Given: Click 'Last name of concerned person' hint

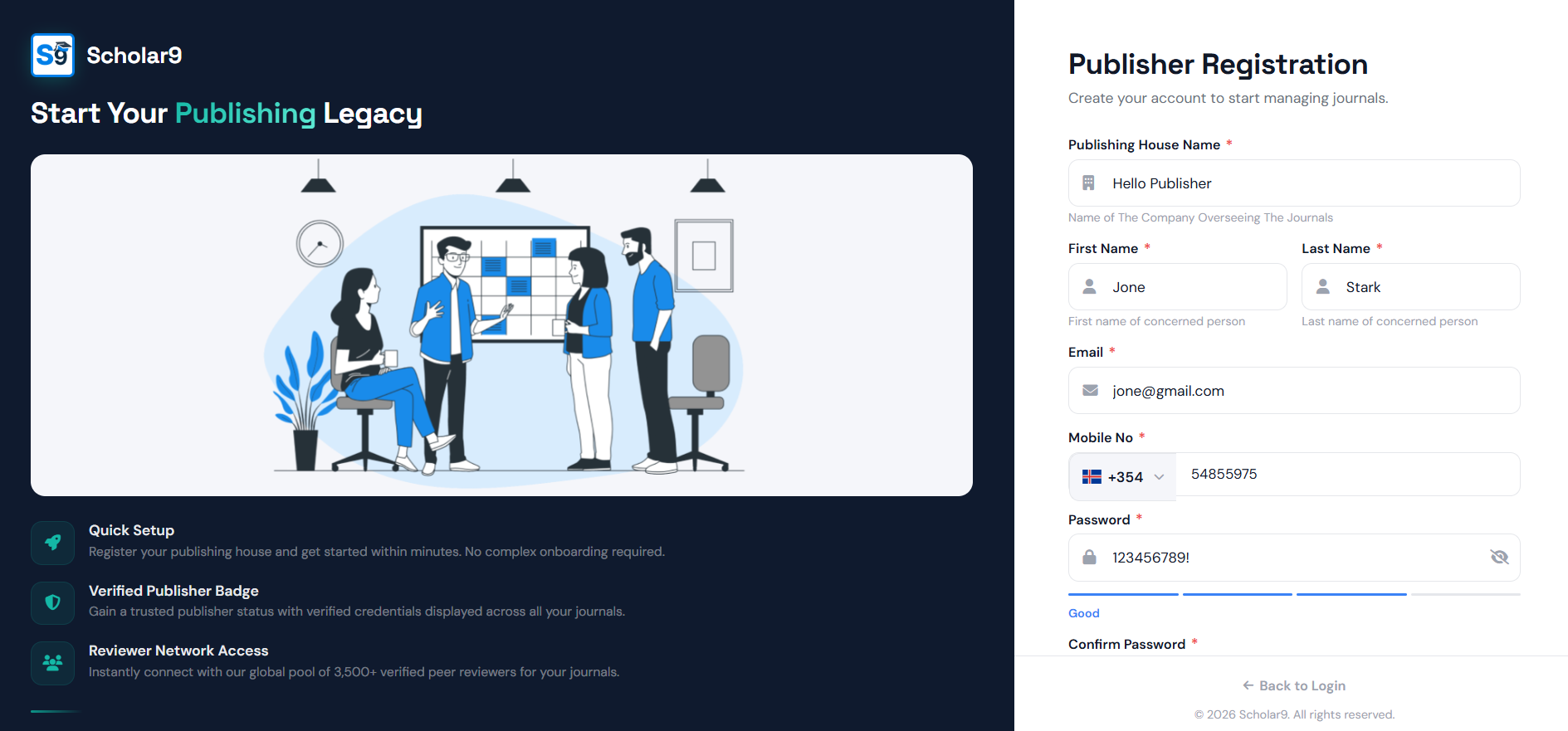Looking at the screenshot, I should click(1390, 321).
